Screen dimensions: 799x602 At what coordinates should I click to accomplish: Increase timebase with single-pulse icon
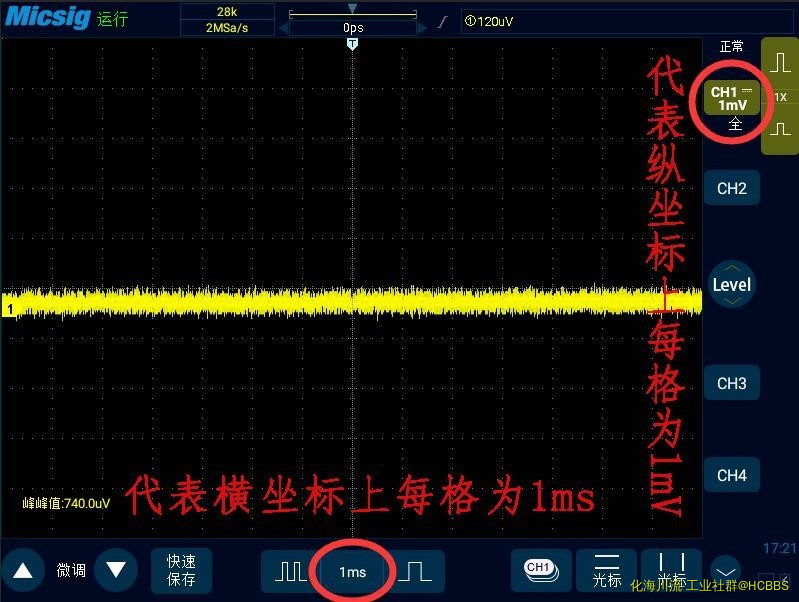click(415, 571)
